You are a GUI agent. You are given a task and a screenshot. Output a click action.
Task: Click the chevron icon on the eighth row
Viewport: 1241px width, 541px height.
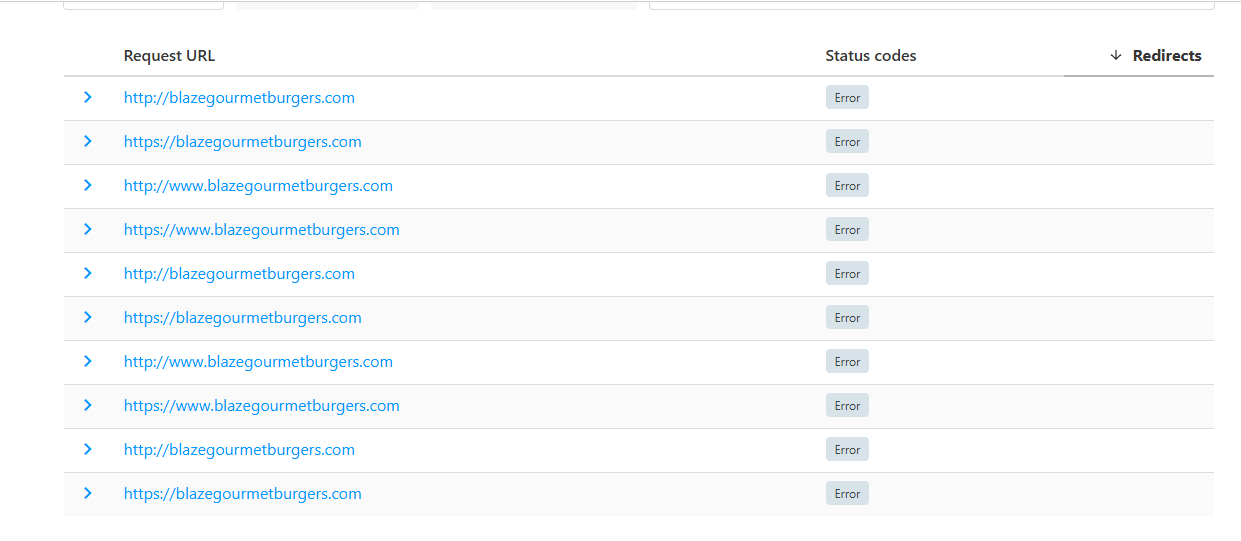point(88,406)
